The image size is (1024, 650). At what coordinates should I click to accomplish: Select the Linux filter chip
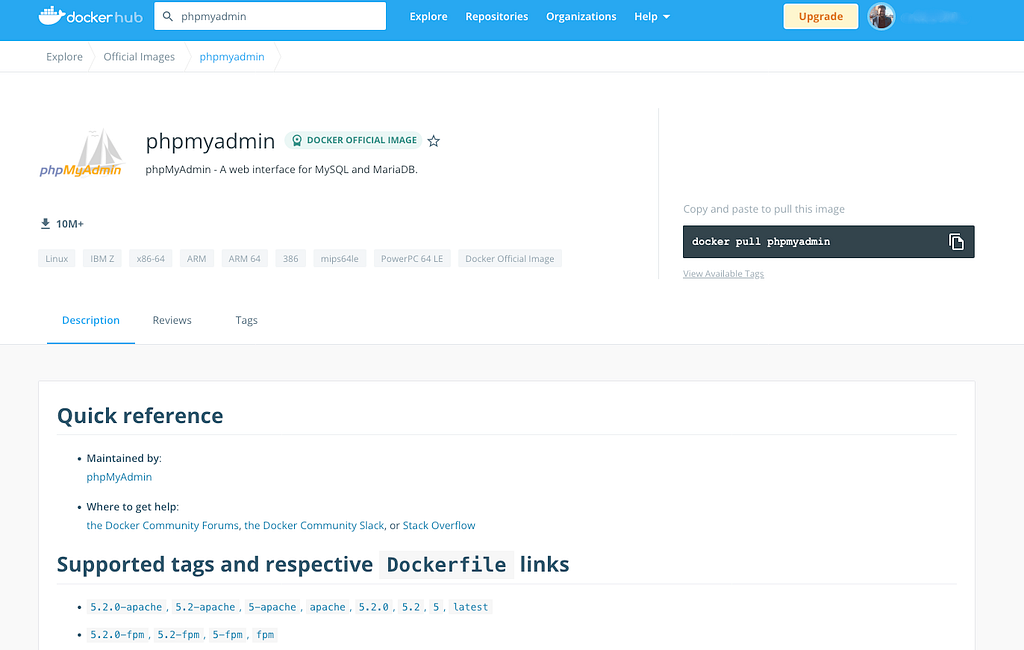pos(57,259)
